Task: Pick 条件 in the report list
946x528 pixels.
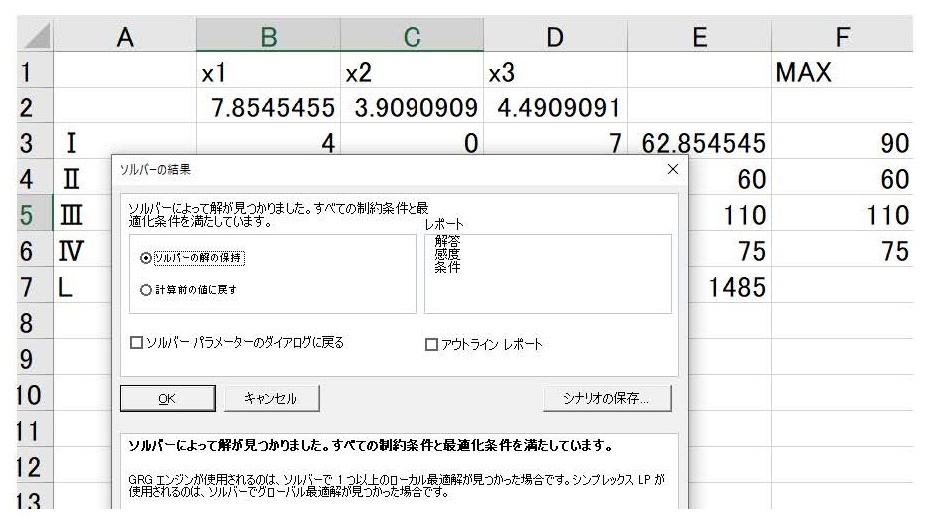Action: (447, 267)
